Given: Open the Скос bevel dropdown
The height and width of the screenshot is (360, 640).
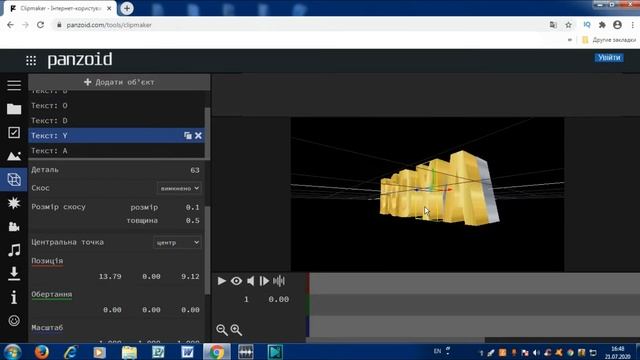Looking at the screenshot, I should 179,188.
